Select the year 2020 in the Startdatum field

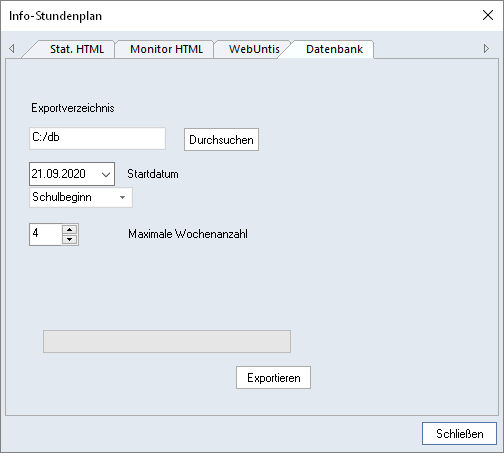(73, 174)
